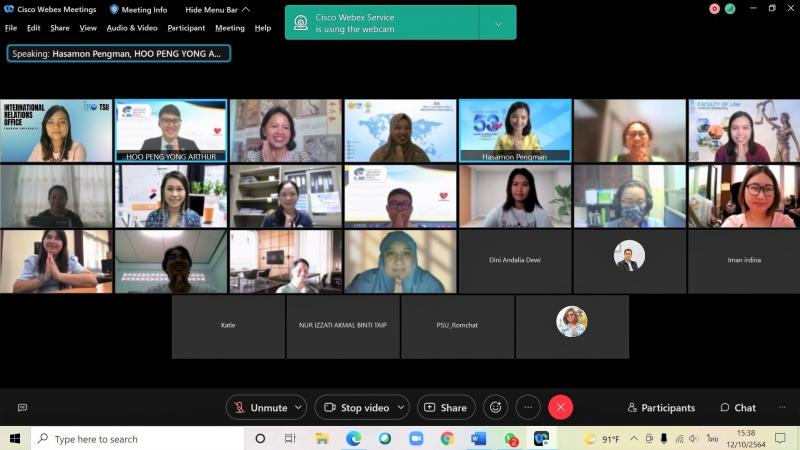Click the Webex taskbar icon
This screenshot has width=800, height=450.
(541, 438)
